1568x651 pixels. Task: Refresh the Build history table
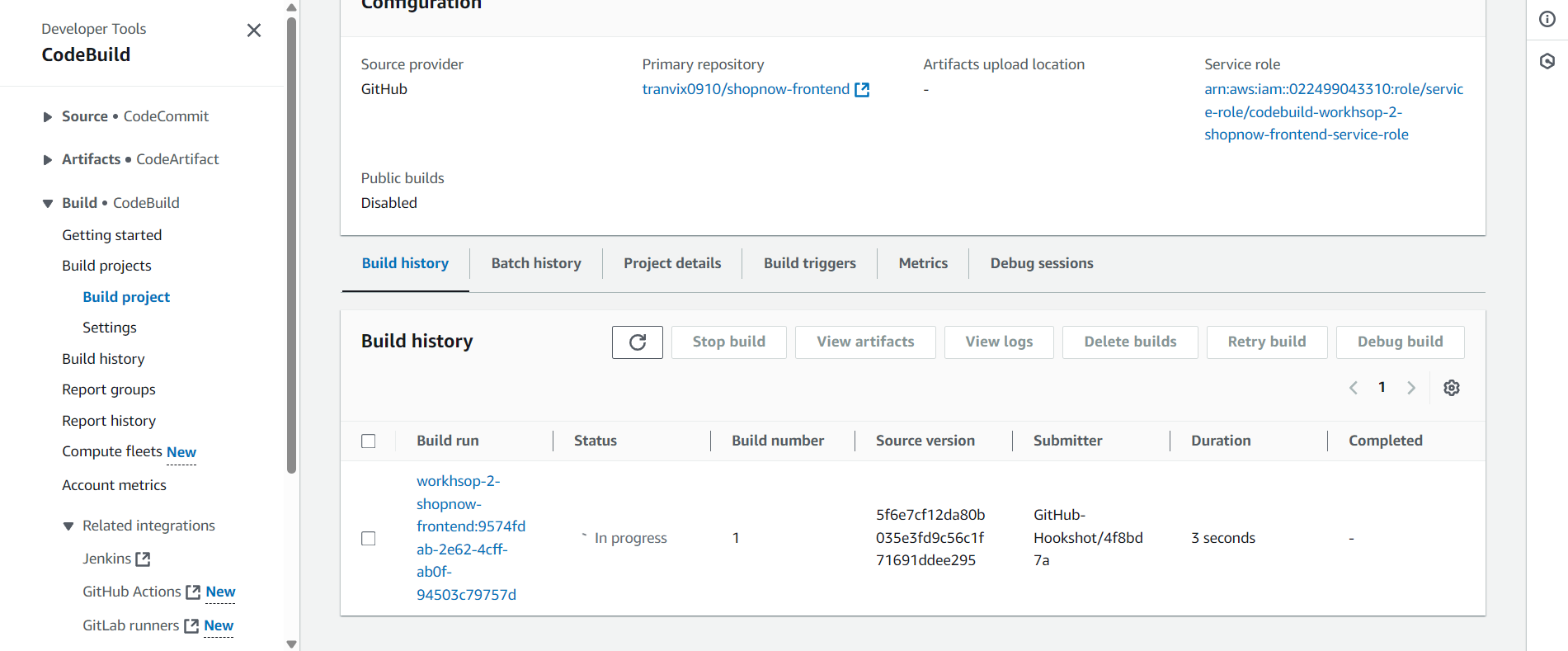coord(638,342)
